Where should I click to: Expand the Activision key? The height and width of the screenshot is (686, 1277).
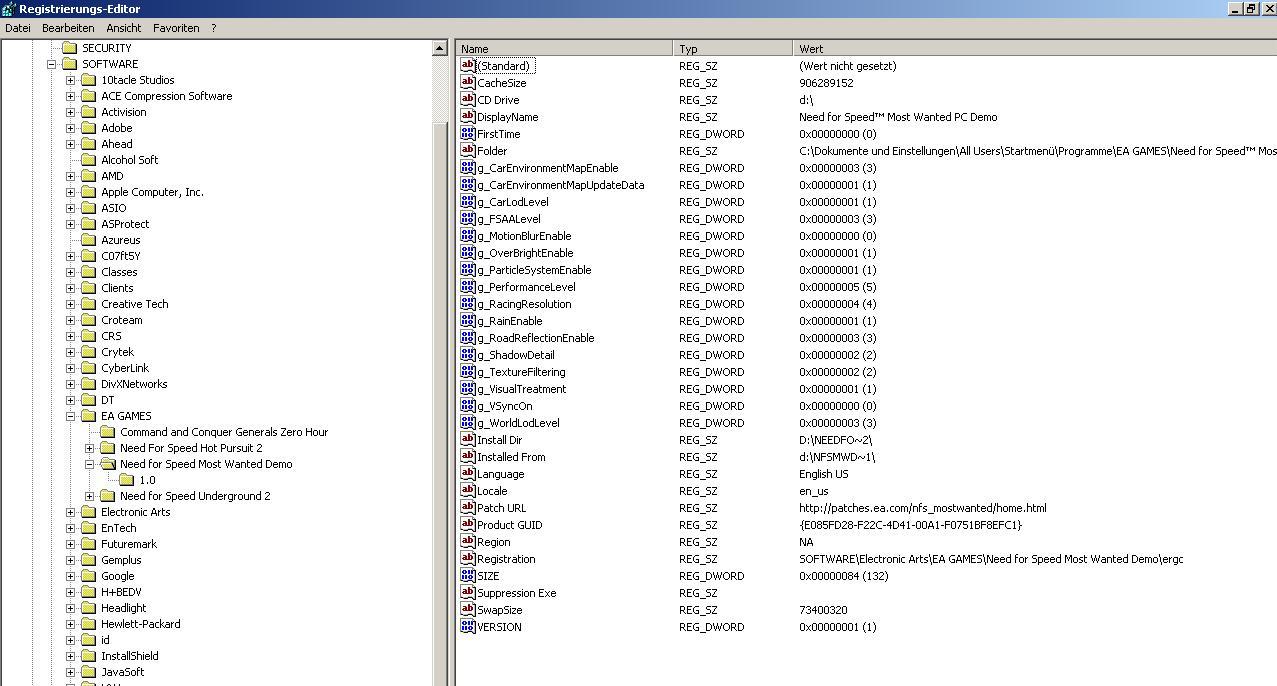click(x=71, y=112)
